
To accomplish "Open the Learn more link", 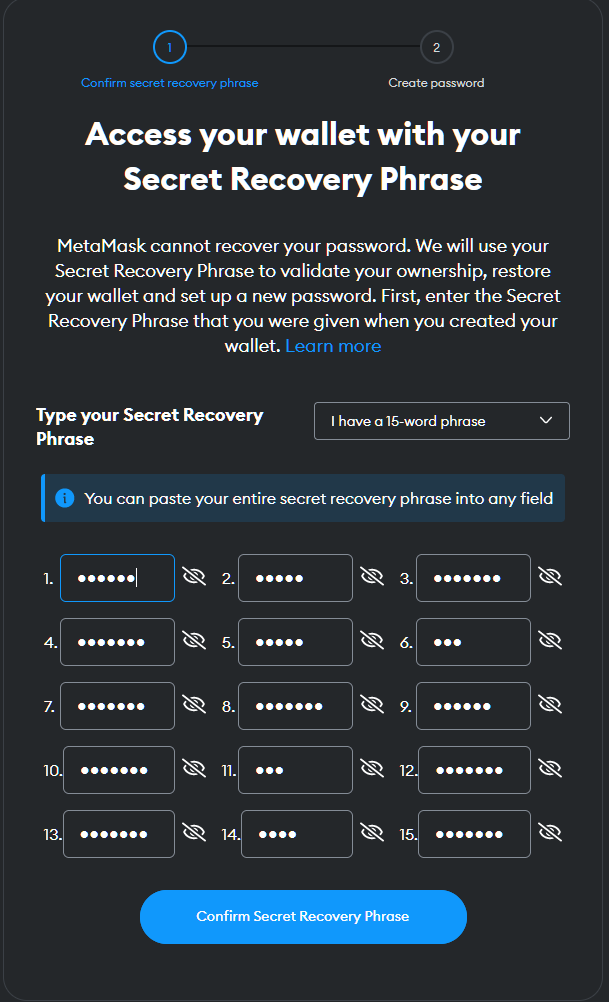I will click(x=333, y=346).
